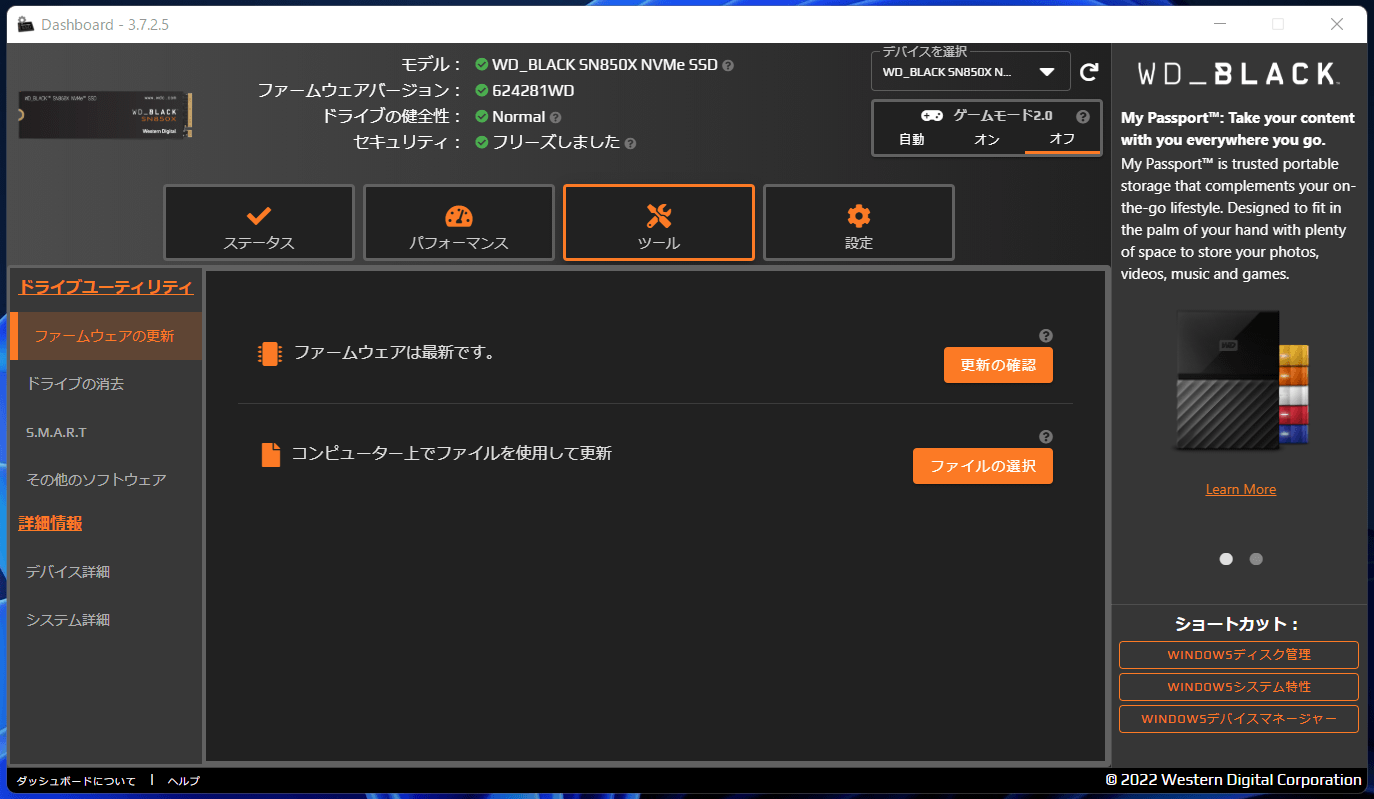The height and width of the screenshot is (799, 1374).
Task: Click the 更新の確認 button
Action: [x=998, y=365]
